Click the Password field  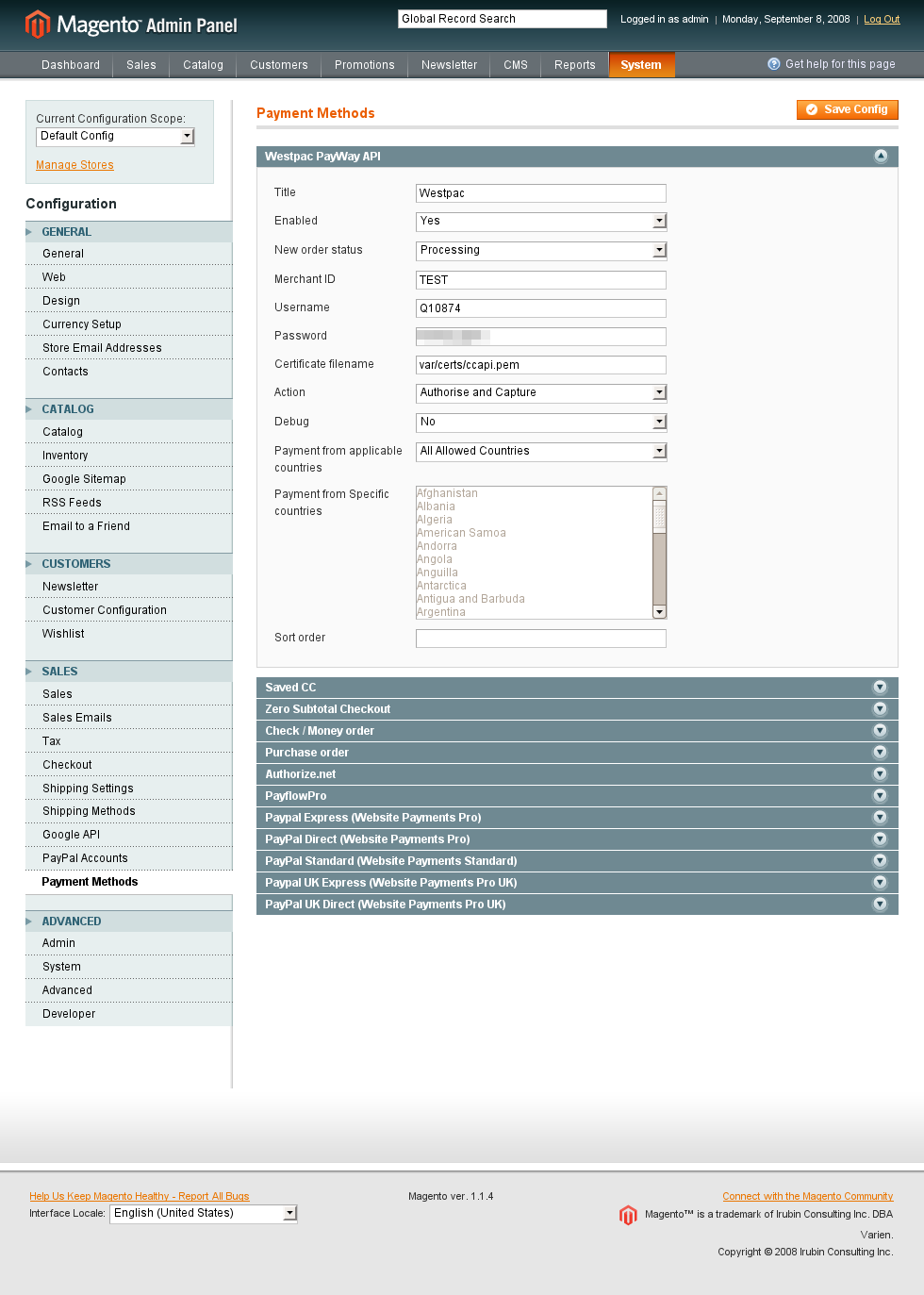click(541, 337)
